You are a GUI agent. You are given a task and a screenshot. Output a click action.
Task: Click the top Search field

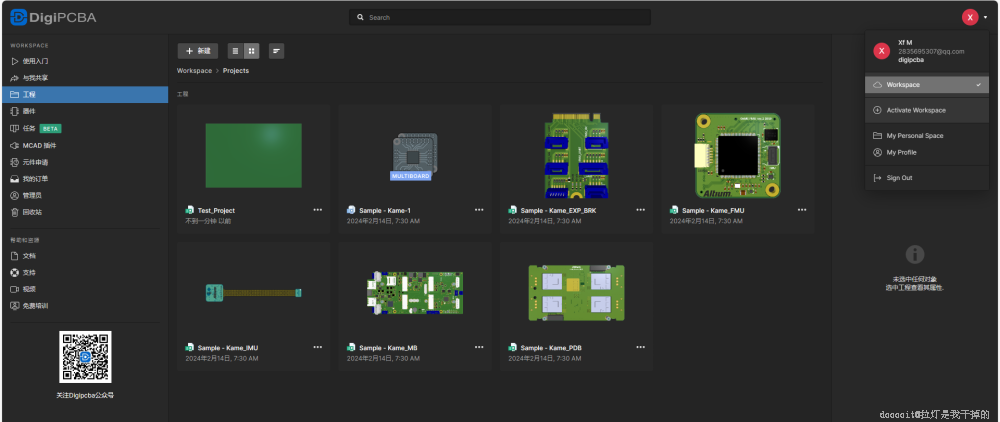pos(500,17)
